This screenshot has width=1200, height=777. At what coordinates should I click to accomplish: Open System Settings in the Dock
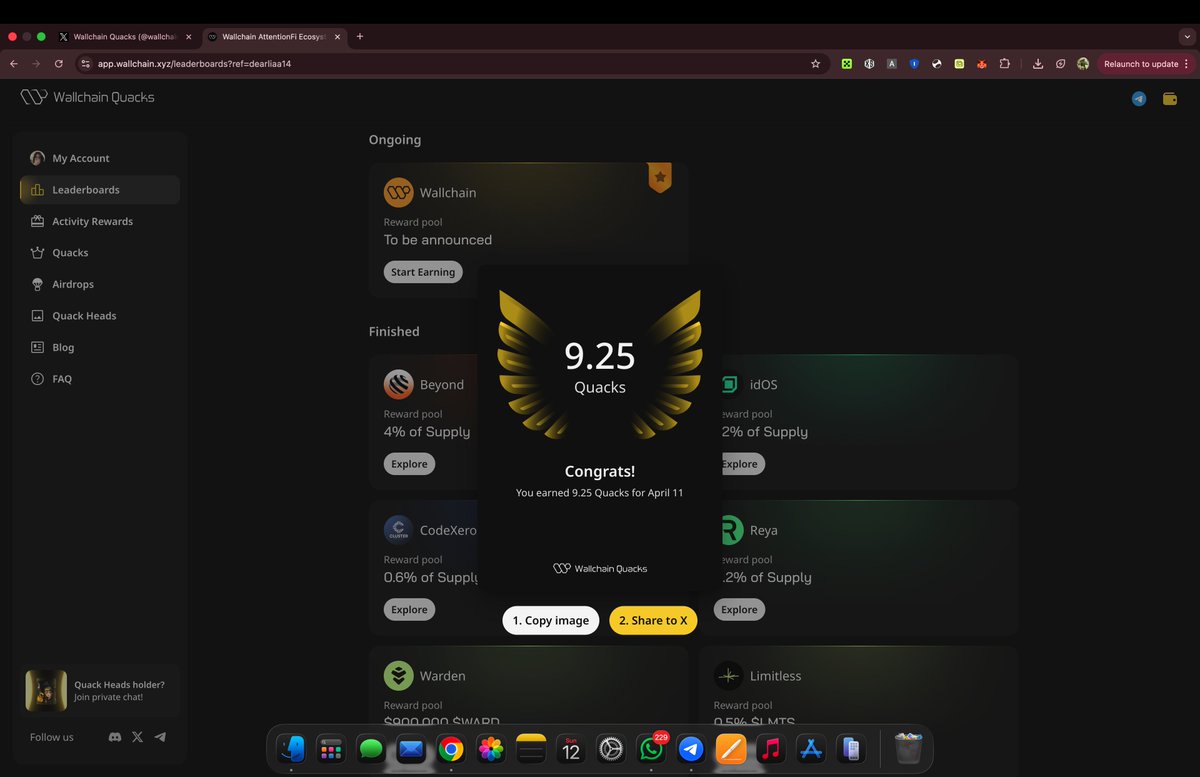pyautogui.click(x=611, y=749)
